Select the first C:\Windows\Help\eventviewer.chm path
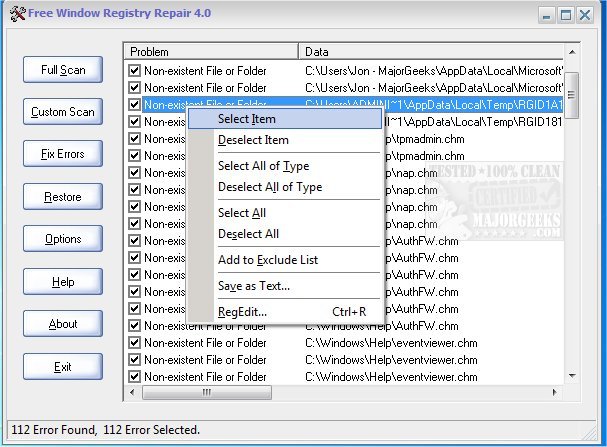Screen dimensions: 607x447 tap(391, 343)
